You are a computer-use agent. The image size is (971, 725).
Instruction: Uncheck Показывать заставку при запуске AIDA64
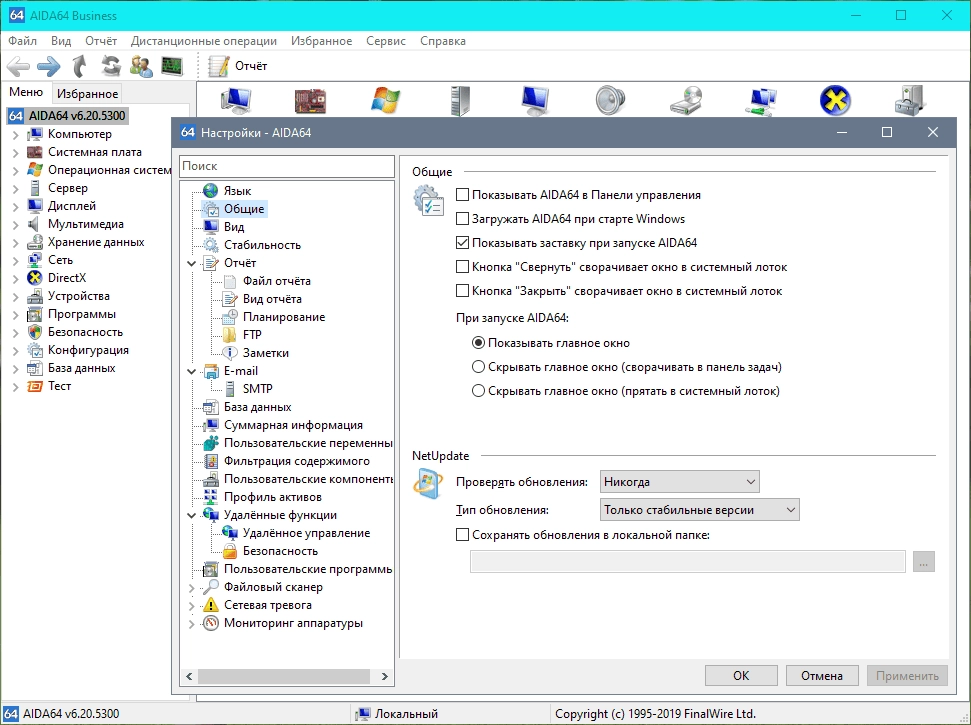[x=462, y=243]
